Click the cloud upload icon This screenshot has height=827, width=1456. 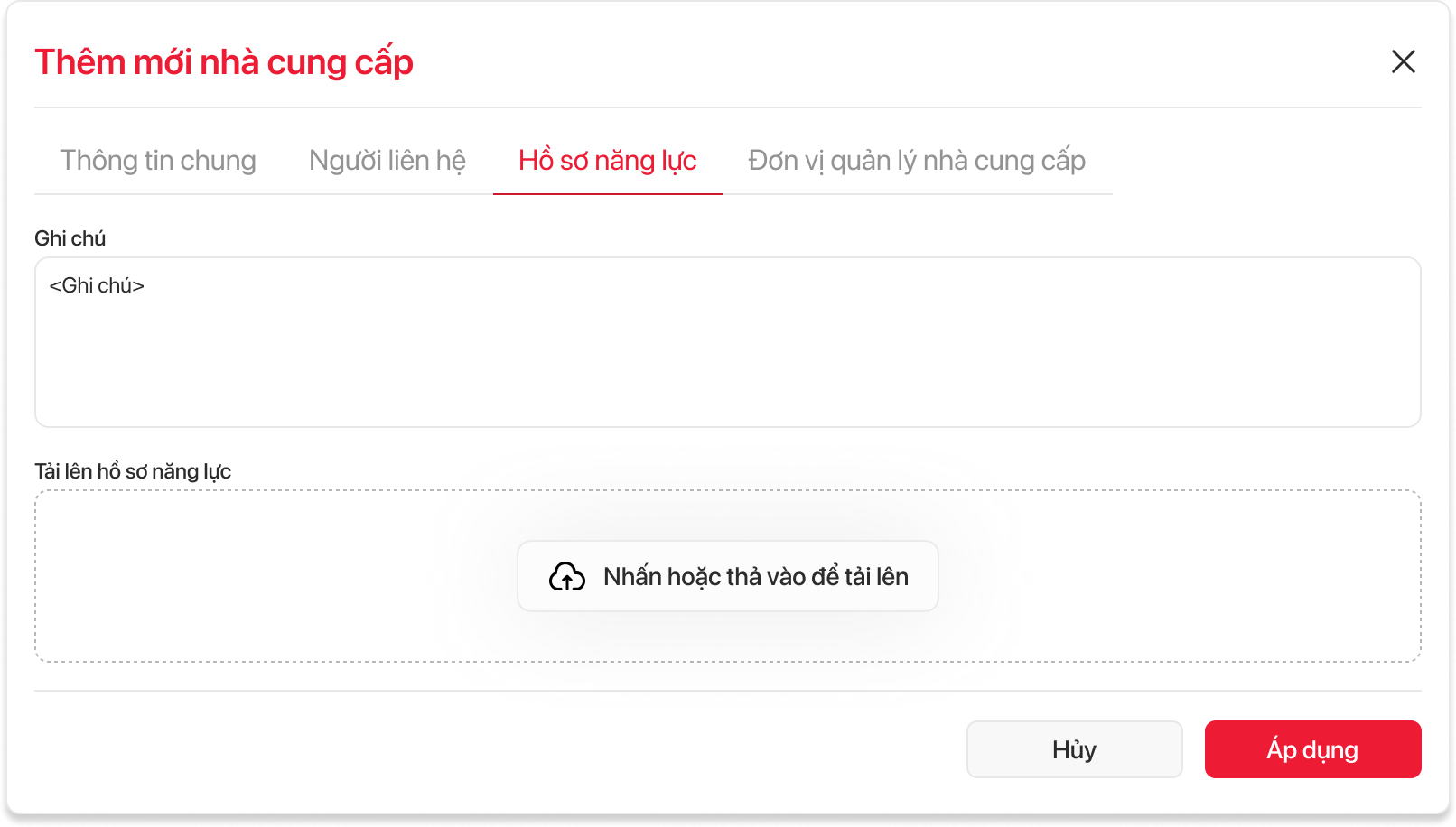point(566,576)
